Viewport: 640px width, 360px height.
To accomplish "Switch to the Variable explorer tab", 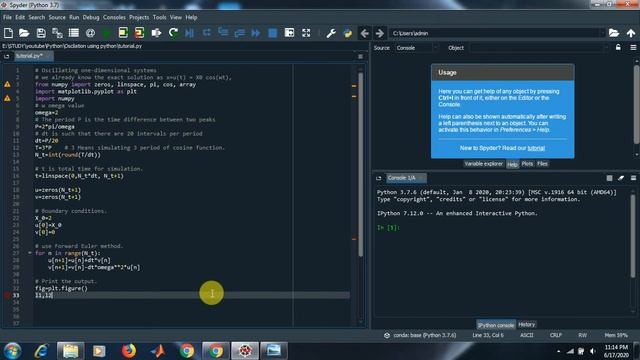I will (483, 164).
